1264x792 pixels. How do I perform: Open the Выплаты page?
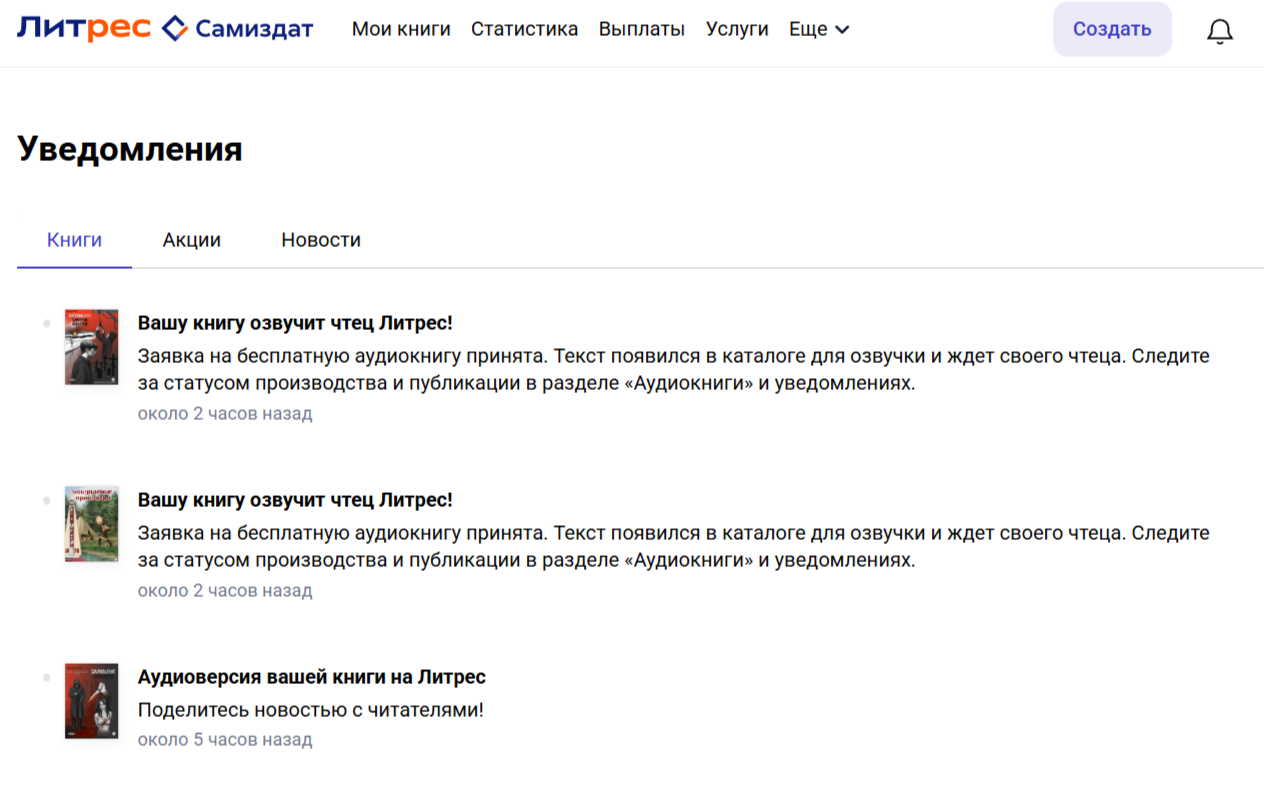(641, 29)
